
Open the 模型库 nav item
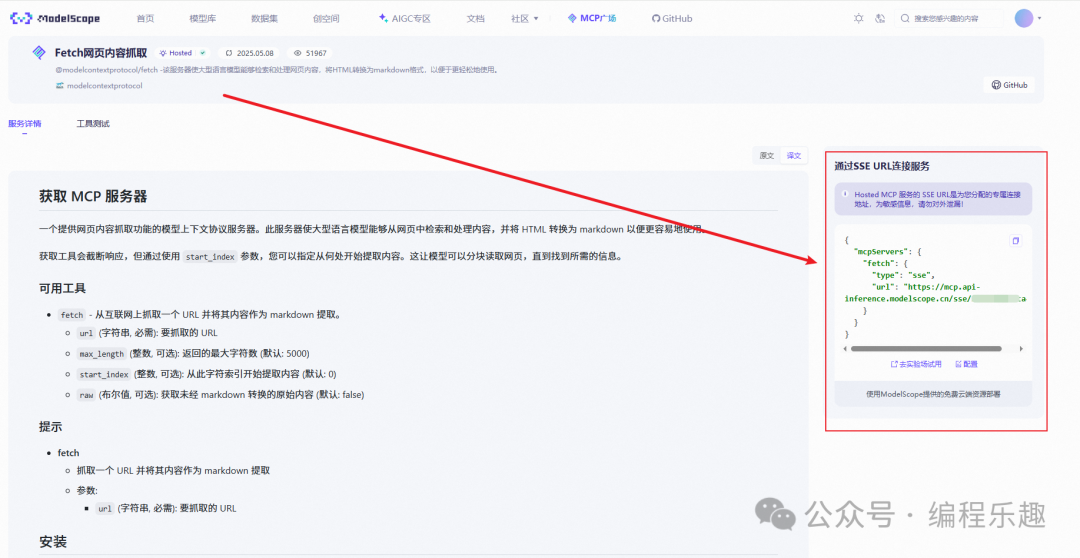click(x=202, y=19)
